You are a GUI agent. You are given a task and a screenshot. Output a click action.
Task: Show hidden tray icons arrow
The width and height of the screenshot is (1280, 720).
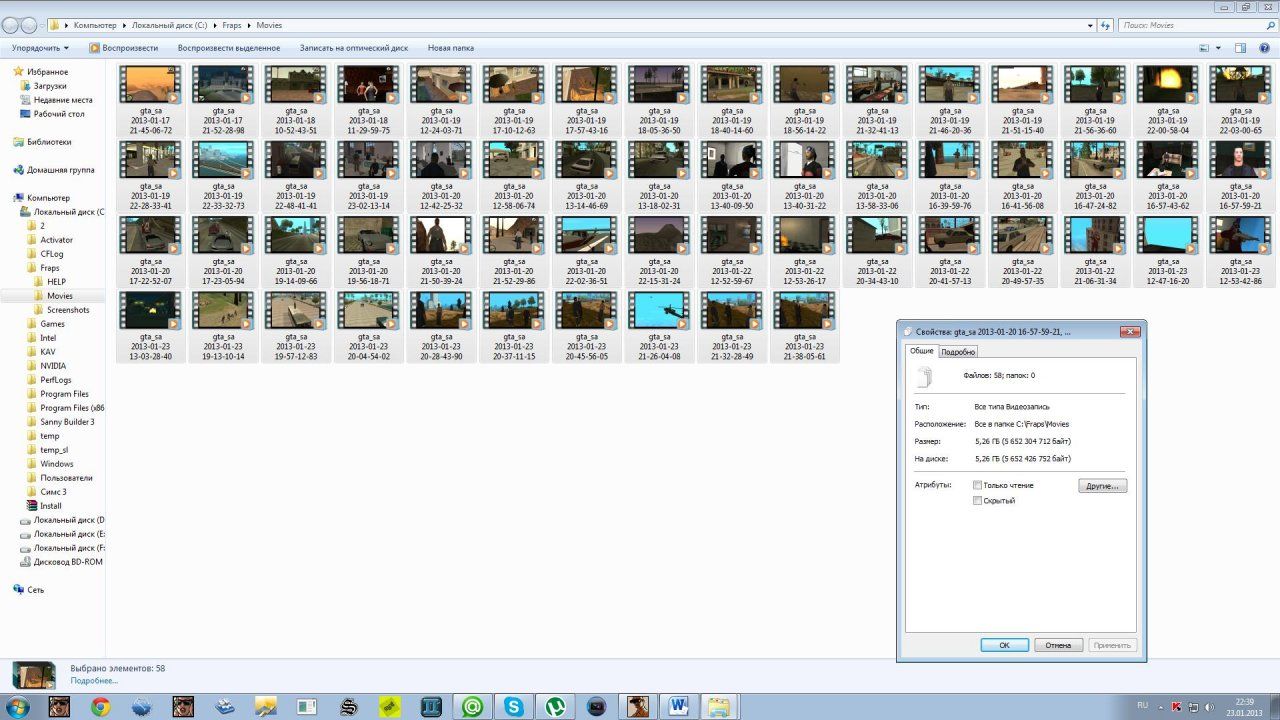(1161, 707)
